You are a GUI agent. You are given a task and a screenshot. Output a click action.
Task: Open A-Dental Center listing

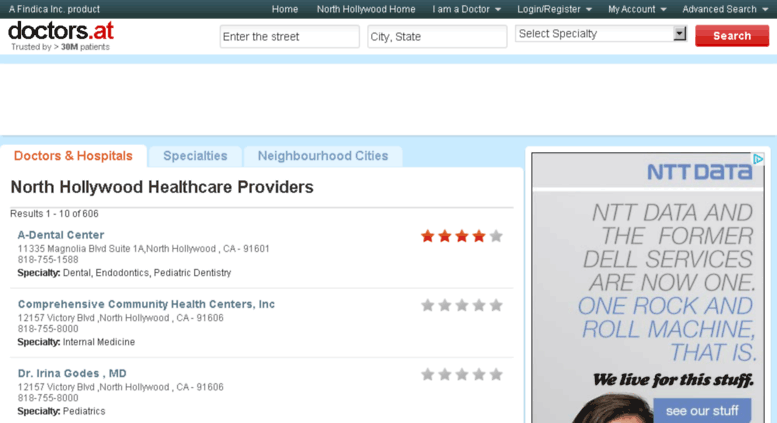[61, 235]
